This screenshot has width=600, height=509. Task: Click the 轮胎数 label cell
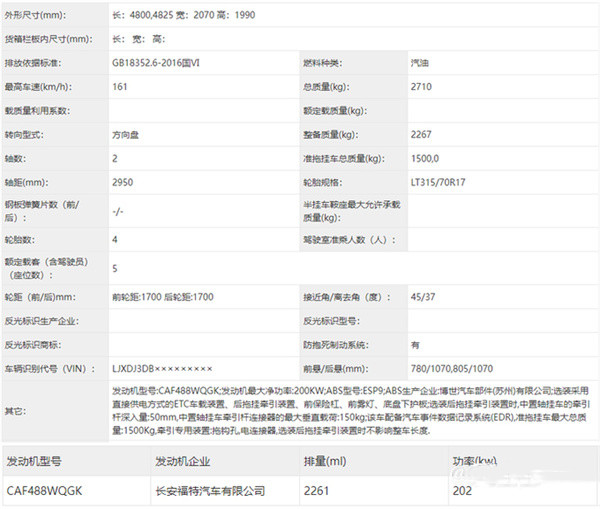click(x=22, y=240)
